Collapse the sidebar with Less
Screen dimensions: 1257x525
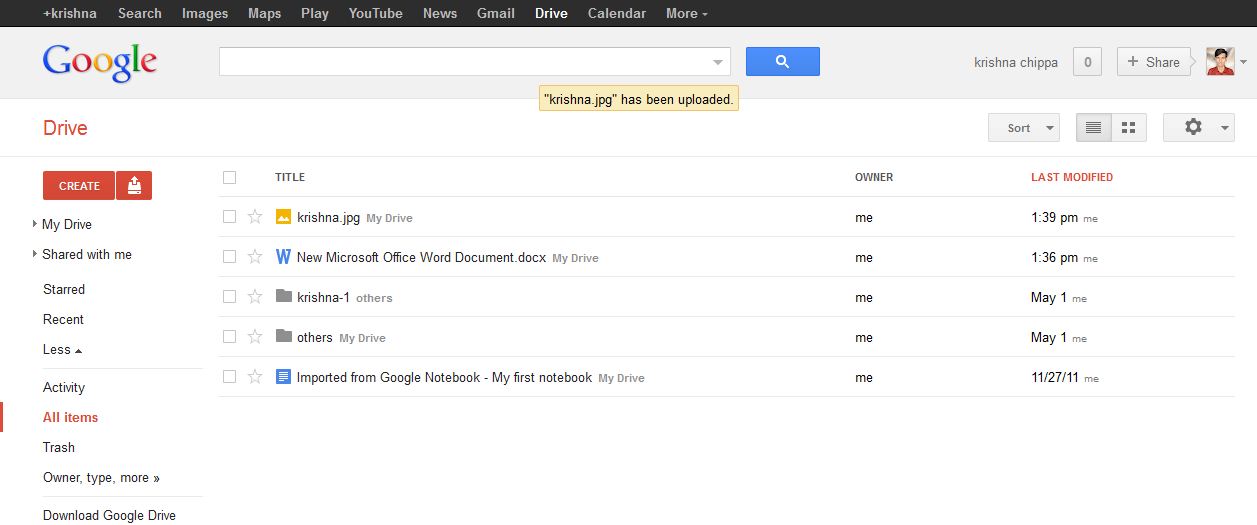[62, 349]
